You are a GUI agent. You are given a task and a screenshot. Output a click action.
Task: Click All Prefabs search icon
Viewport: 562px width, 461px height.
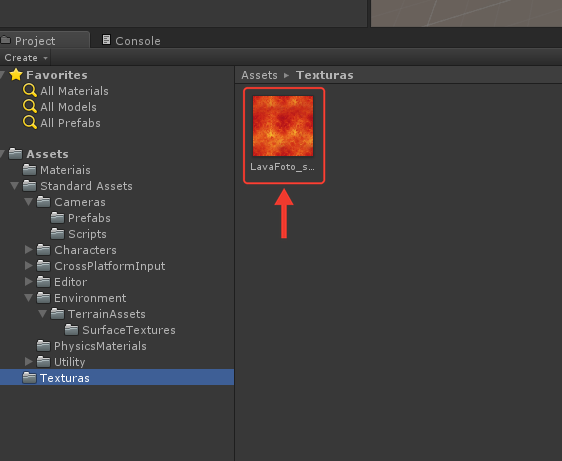pyautogui.click(x=29, y=123)
